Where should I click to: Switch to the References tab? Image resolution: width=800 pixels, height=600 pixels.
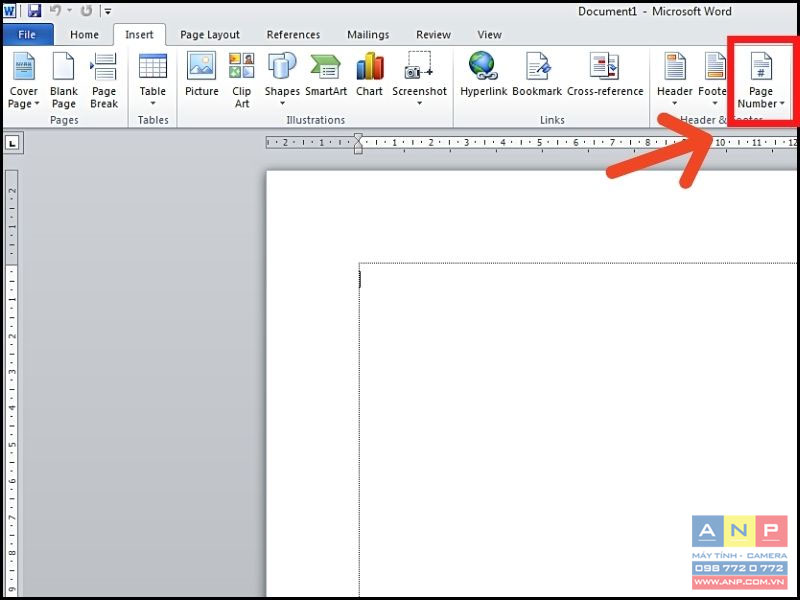293,35
